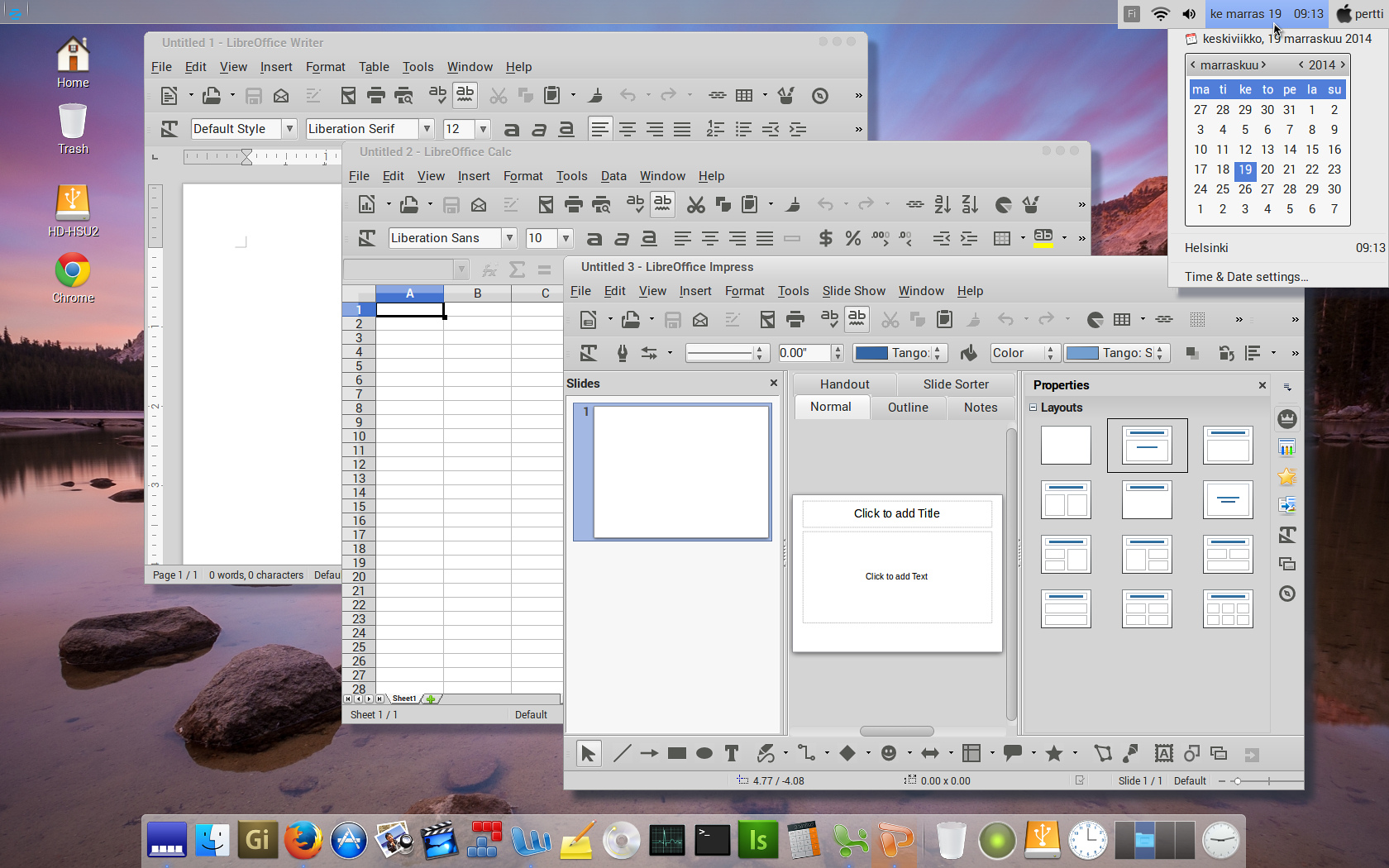1389x868 pixels.
Task: Select the Rectangle tool in Impress drawing toolbar
Action: [676, 753]
